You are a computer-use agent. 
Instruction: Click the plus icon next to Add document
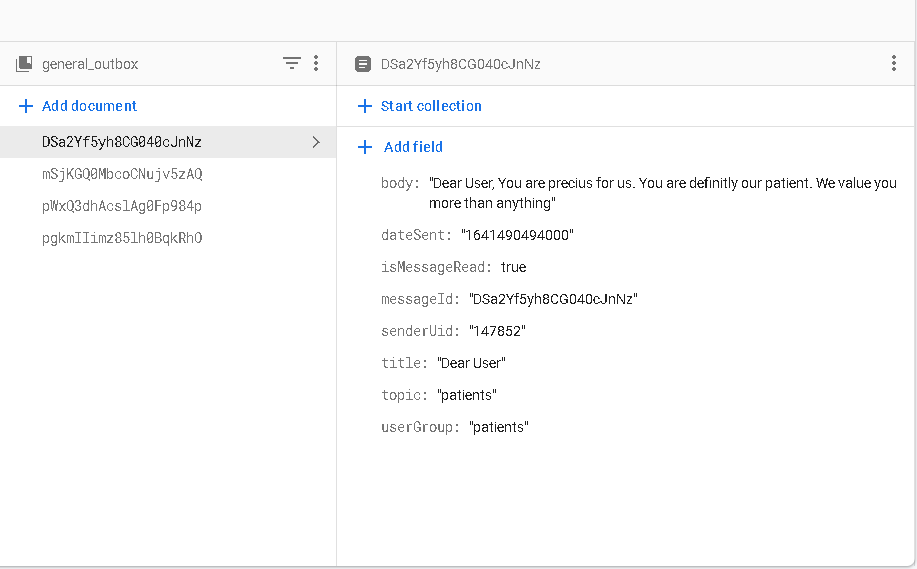click(x=26, y=106)
